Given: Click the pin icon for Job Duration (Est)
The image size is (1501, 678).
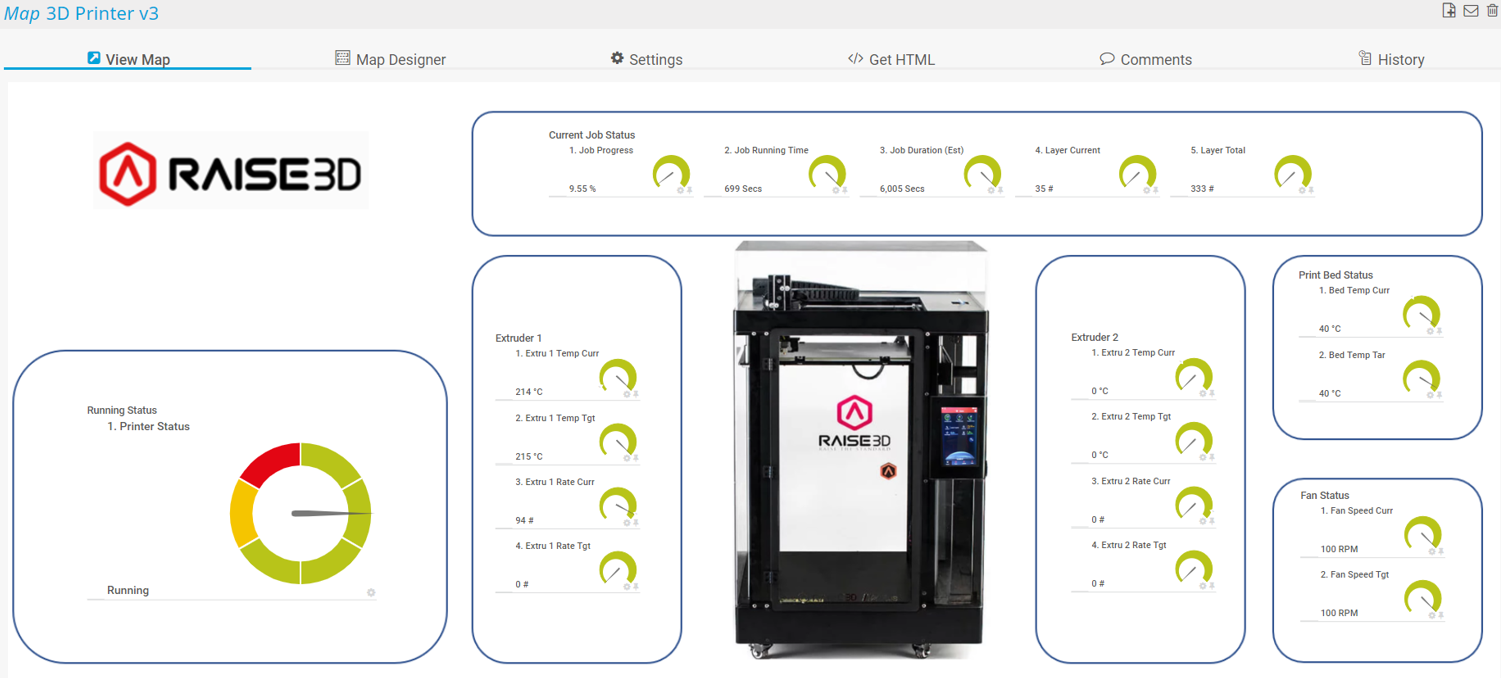Looking at the screenshot, I should (1001, 190).
